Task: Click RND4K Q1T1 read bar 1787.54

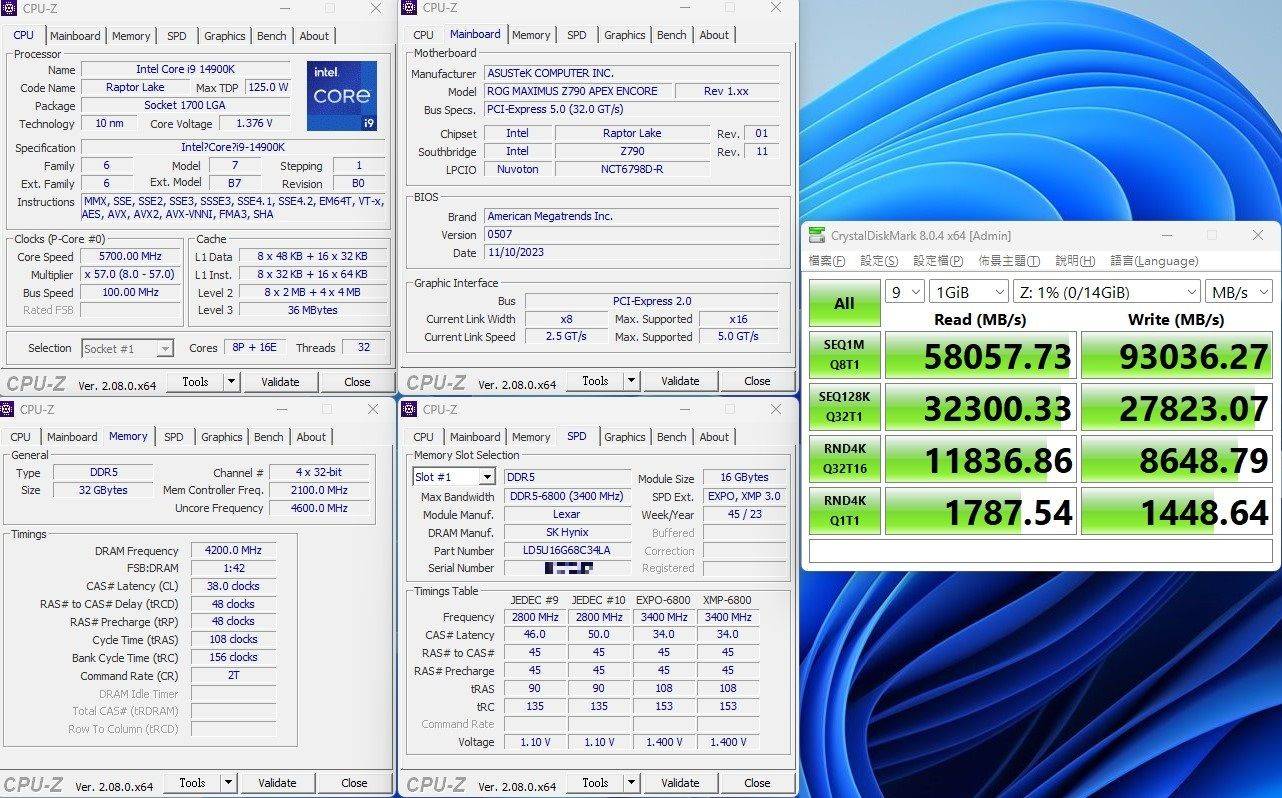Action: [x=981, y=512]
